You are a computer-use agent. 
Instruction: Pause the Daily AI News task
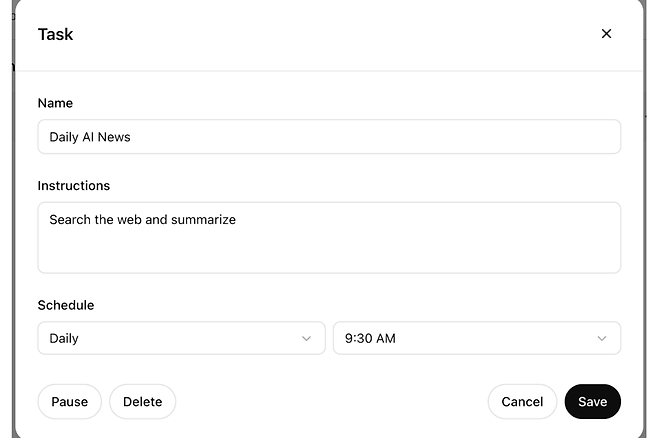[x=70, y=402]
